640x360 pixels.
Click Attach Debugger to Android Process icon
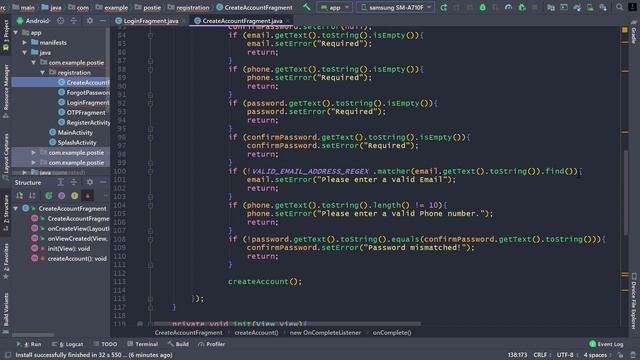coord(522,7)
